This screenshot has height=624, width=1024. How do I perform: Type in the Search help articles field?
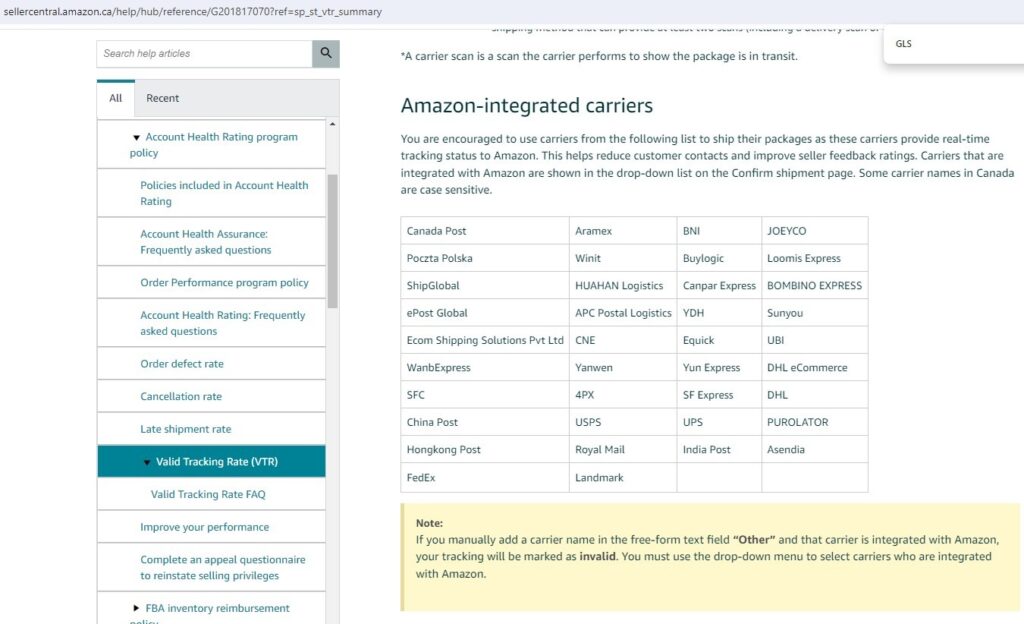tap(204, 54)
